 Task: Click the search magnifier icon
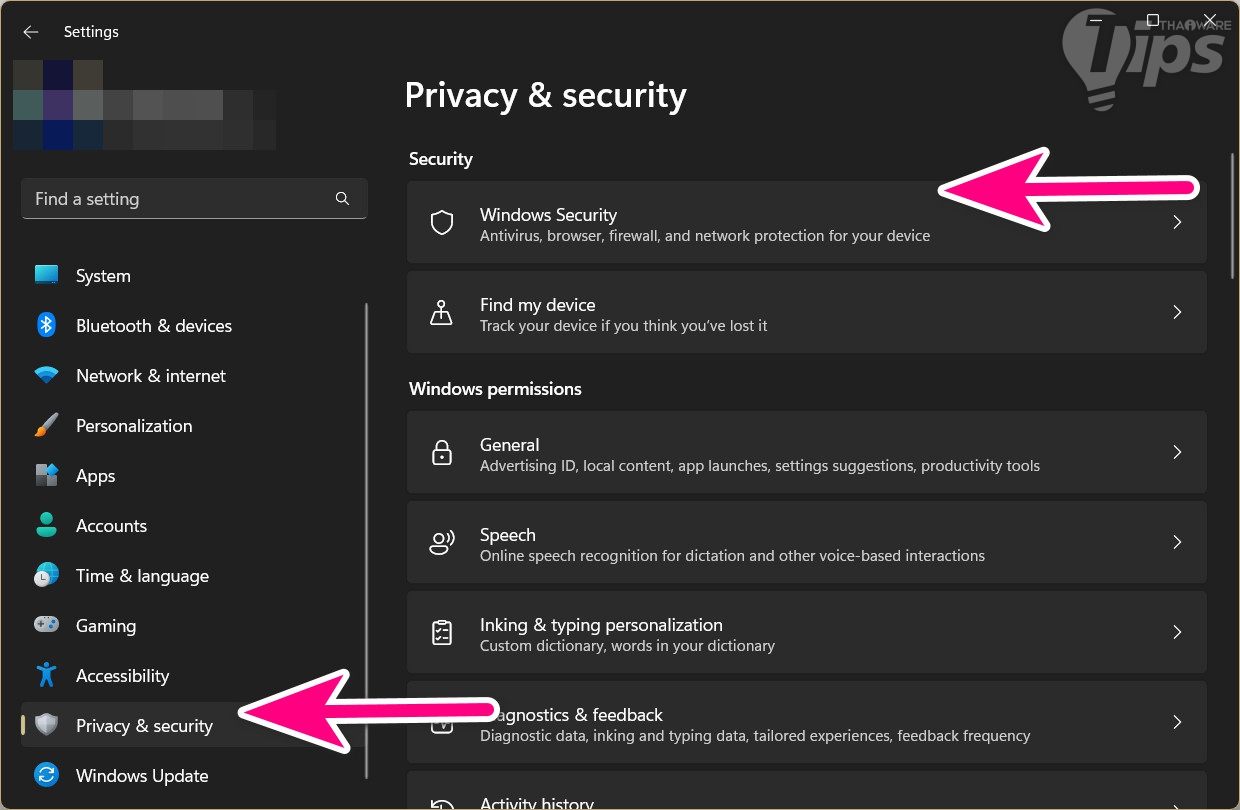click(342, 199)
